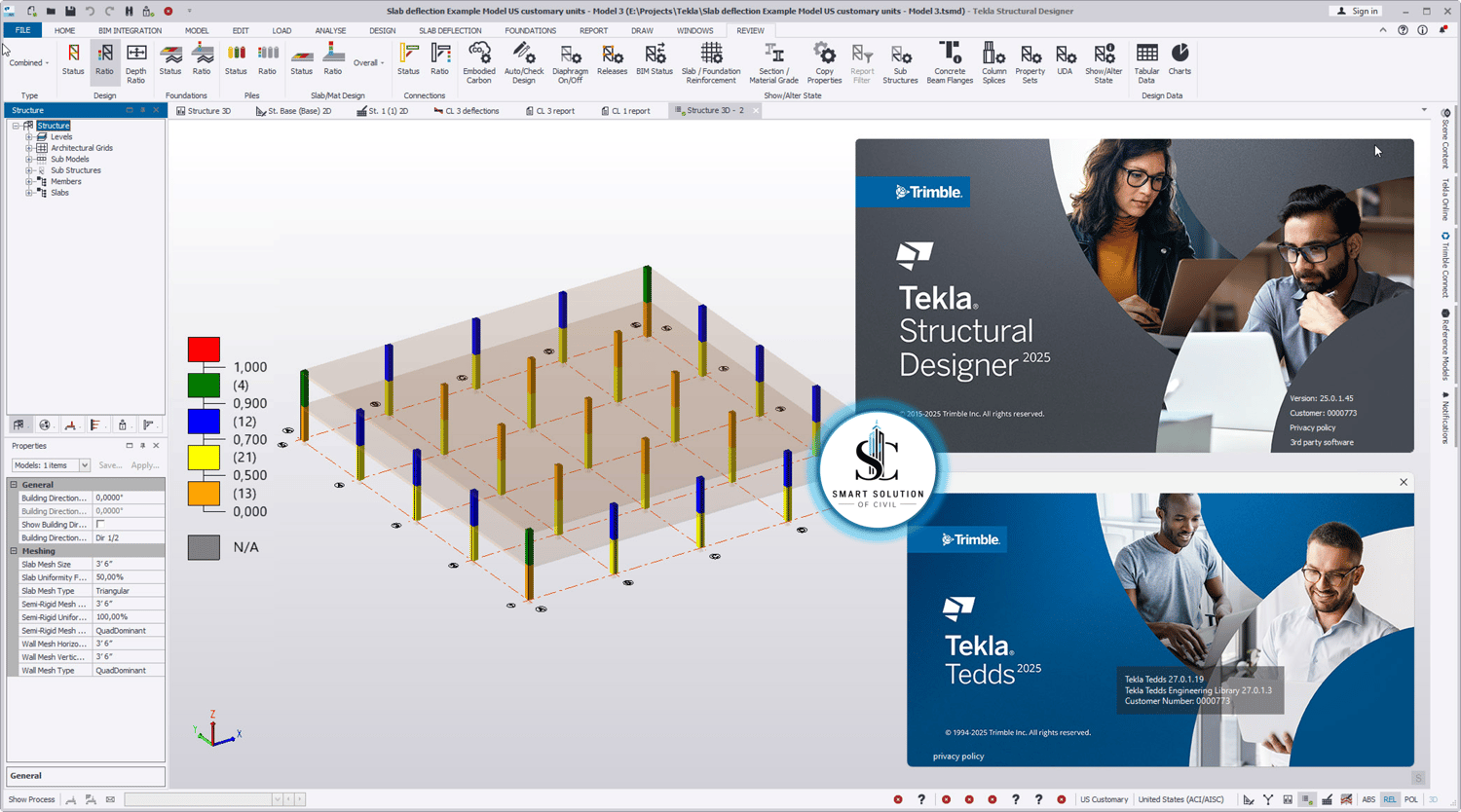Toggle the ABS coordinate mode
1461x812 pixels.
coord(1368,799)
